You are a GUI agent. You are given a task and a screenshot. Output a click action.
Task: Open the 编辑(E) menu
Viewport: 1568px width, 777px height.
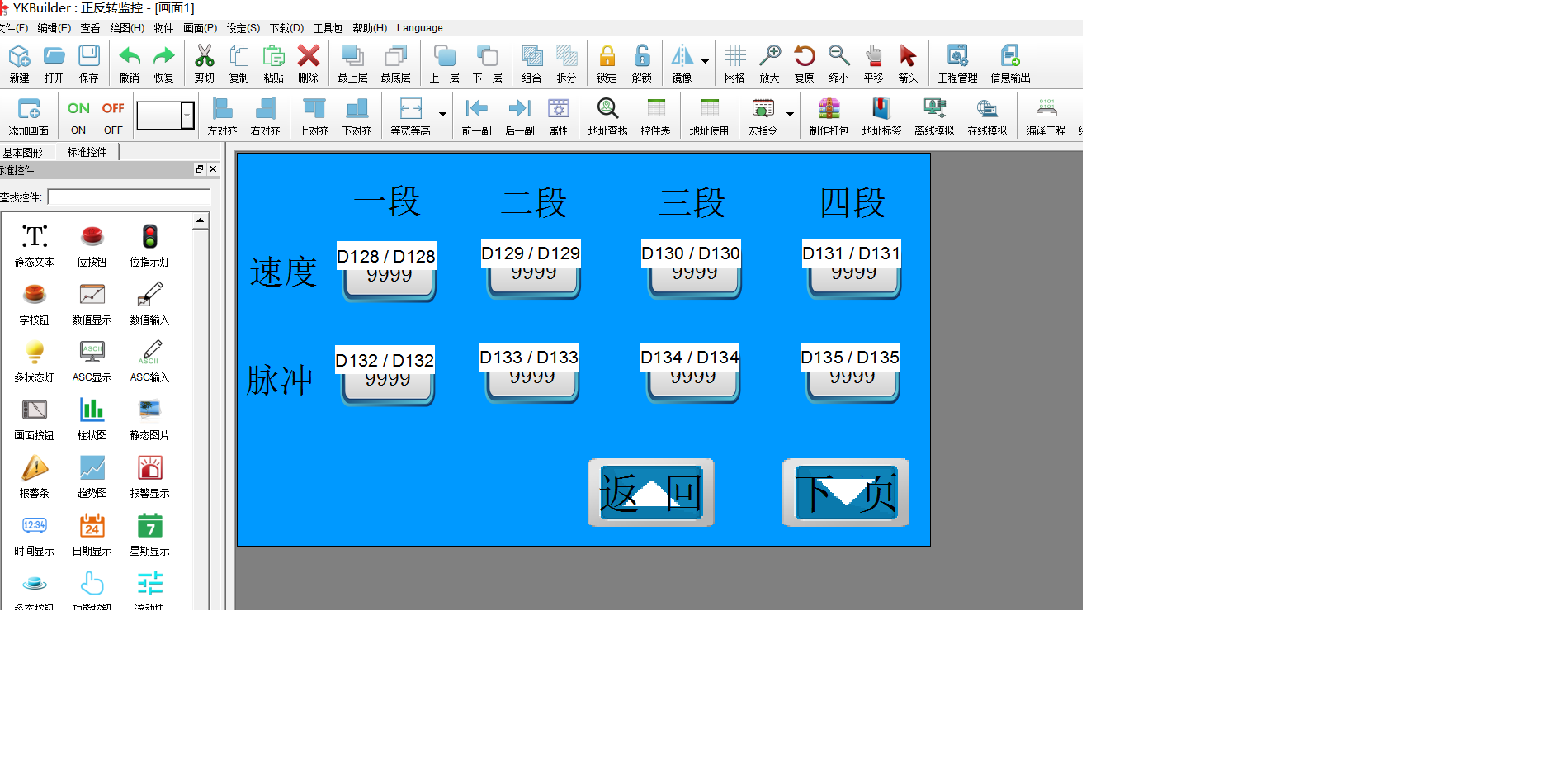54,28
